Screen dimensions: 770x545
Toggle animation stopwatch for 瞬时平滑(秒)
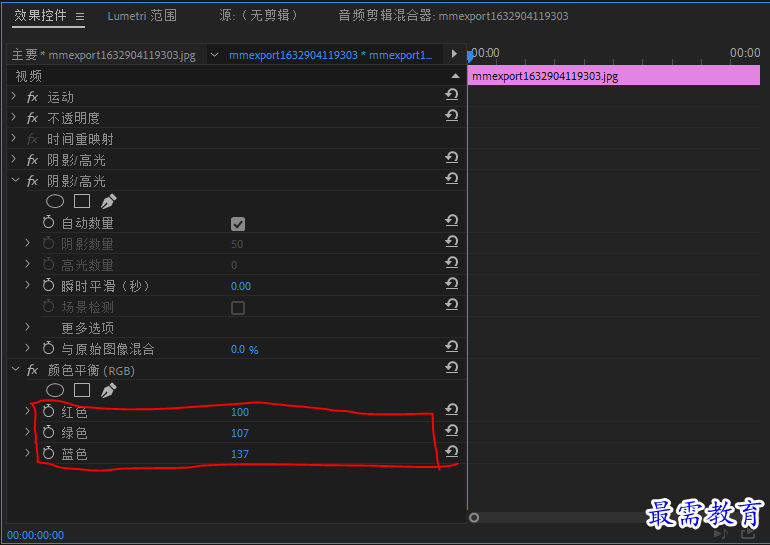48,285
